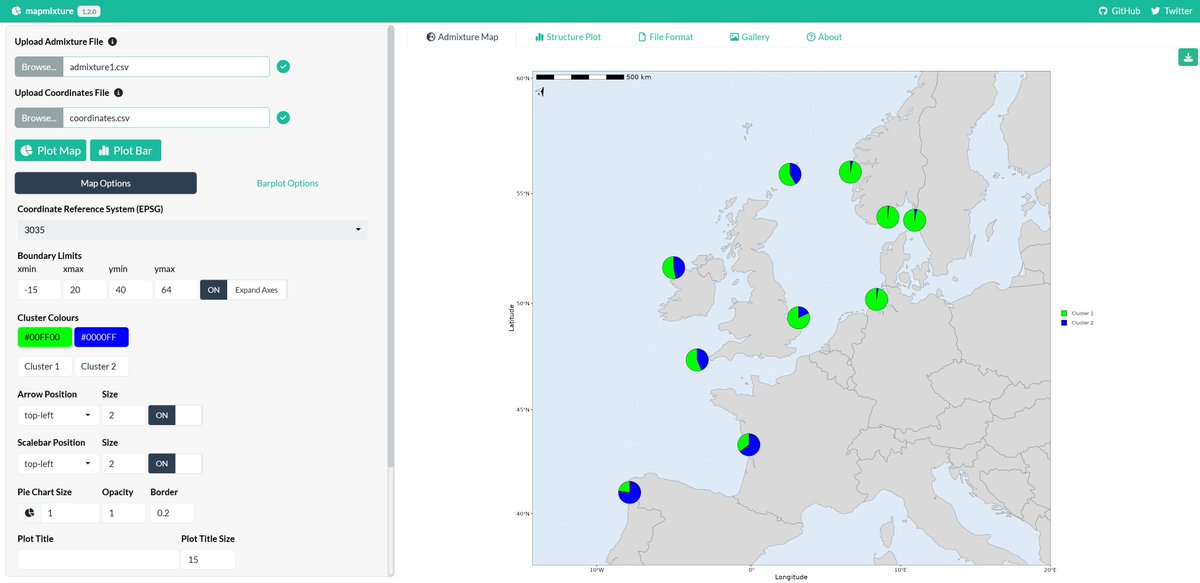Open the Twitter link
Screen dimensions: 1200x583
click(x=1171, y=11)
